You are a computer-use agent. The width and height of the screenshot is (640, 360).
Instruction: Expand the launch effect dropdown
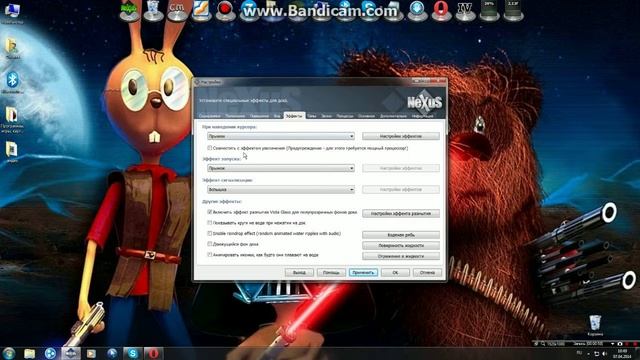coord(281,168)
